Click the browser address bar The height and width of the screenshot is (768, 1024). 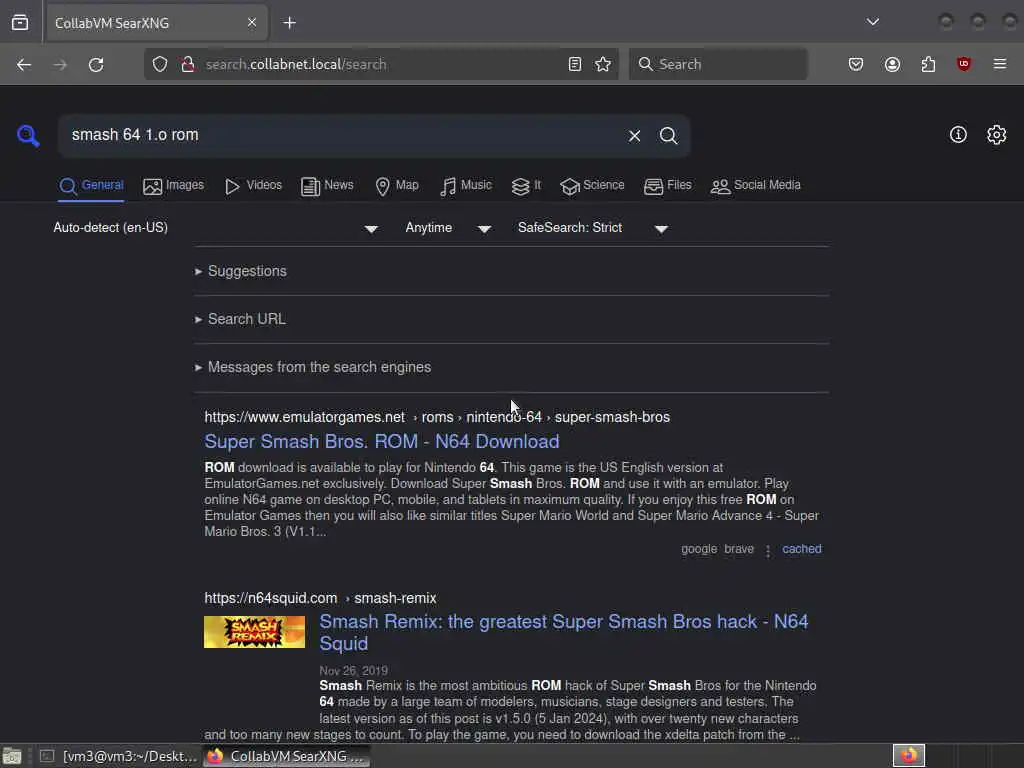[x=382, y=64]
